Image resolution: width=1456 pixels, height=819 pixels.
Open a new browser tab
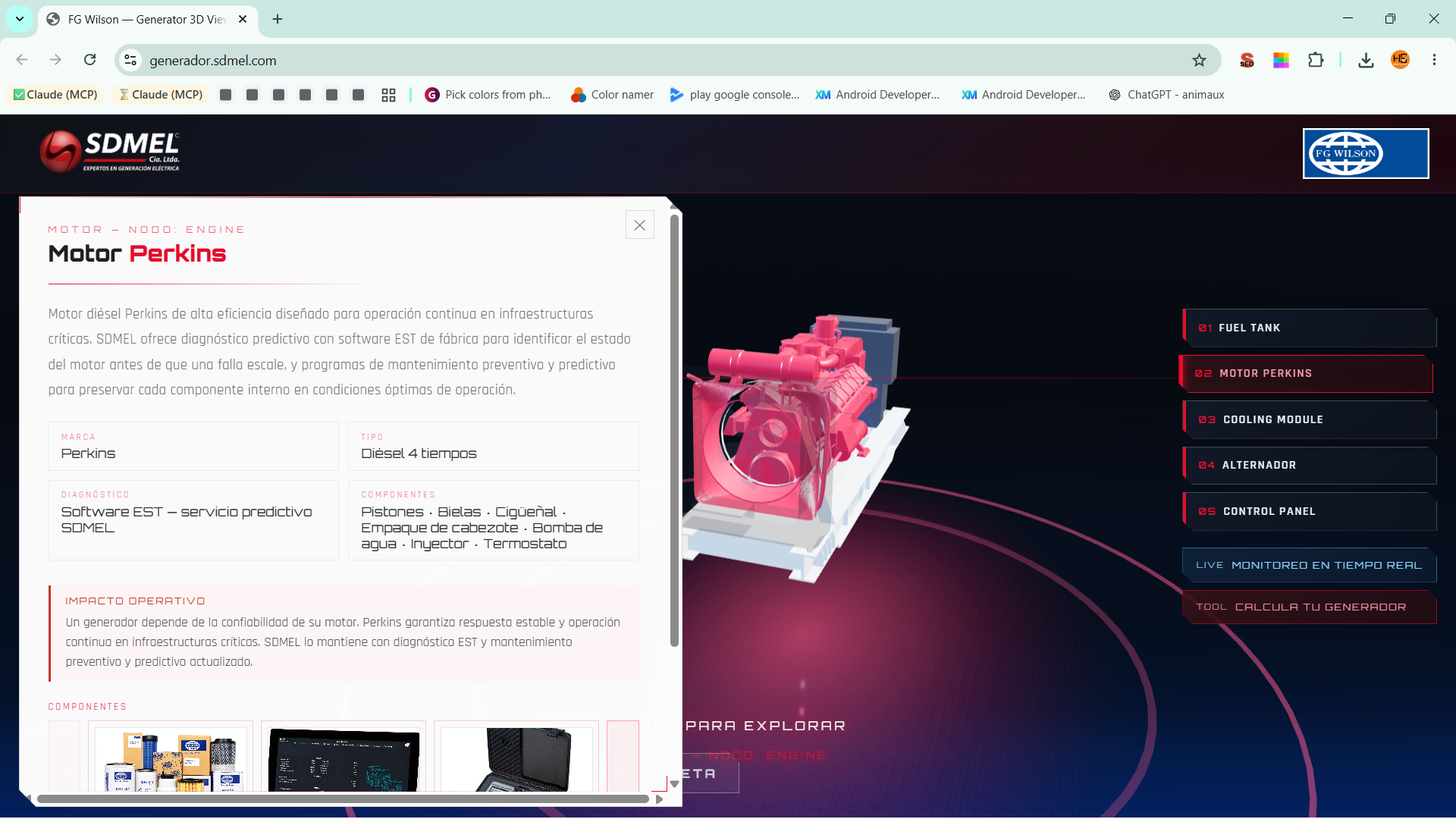click(278, 19)
